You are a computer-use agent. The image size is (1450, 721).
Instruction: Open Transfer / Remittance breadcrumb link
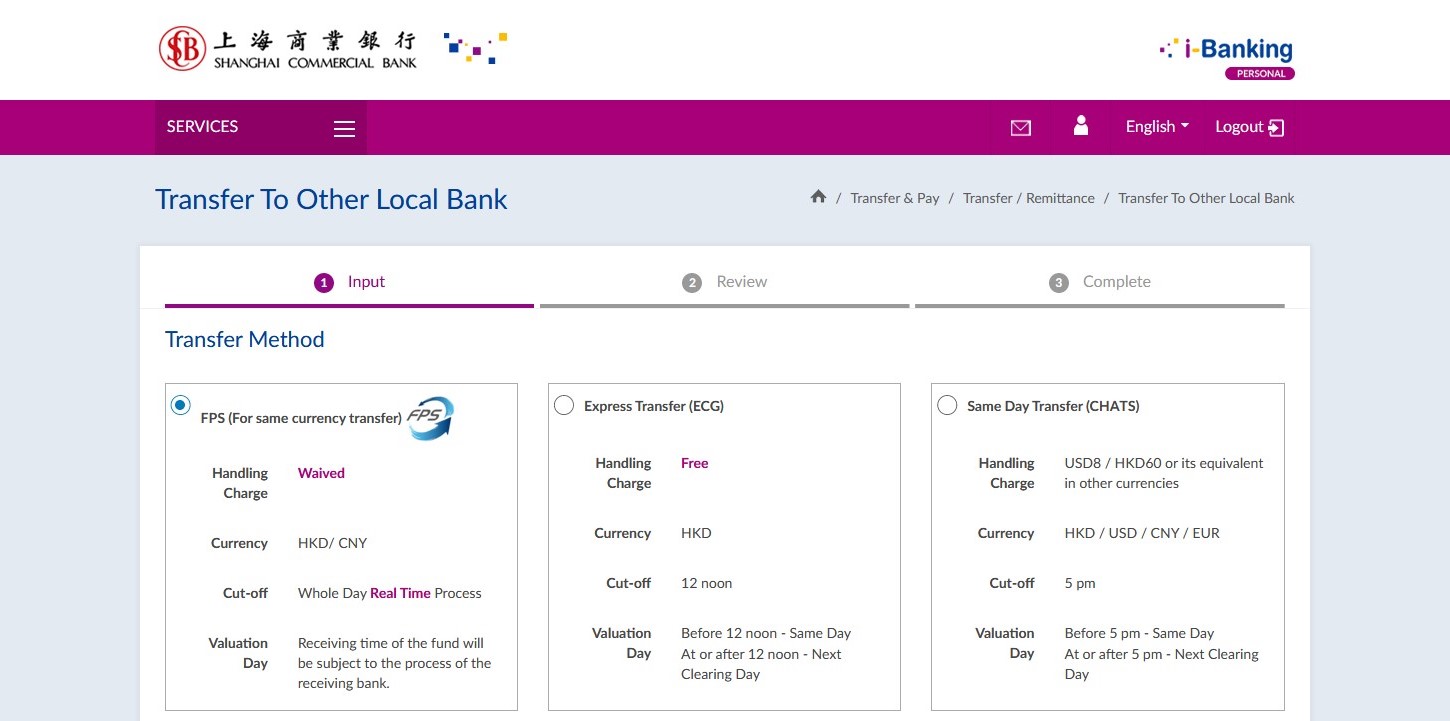click(1028, 198)
